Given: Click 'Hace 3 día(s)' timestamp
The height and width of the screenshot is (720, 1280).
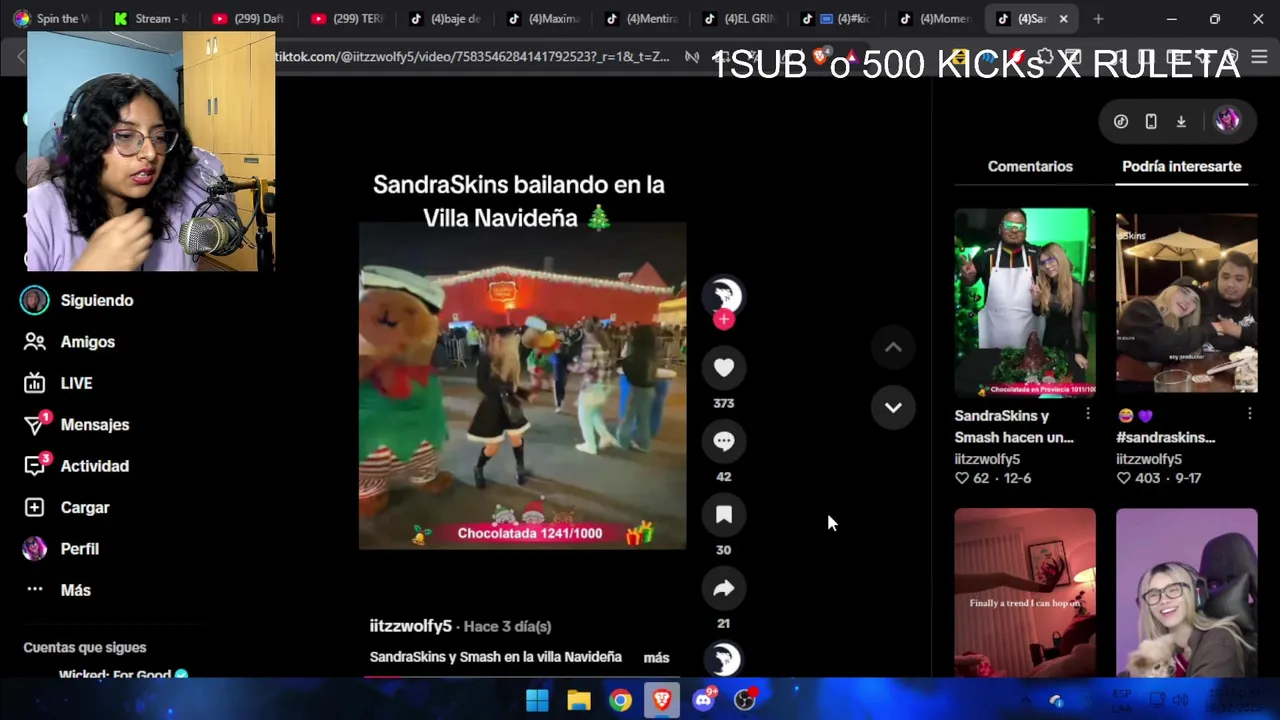Looking at the screenshot, I should pos(507,626).
